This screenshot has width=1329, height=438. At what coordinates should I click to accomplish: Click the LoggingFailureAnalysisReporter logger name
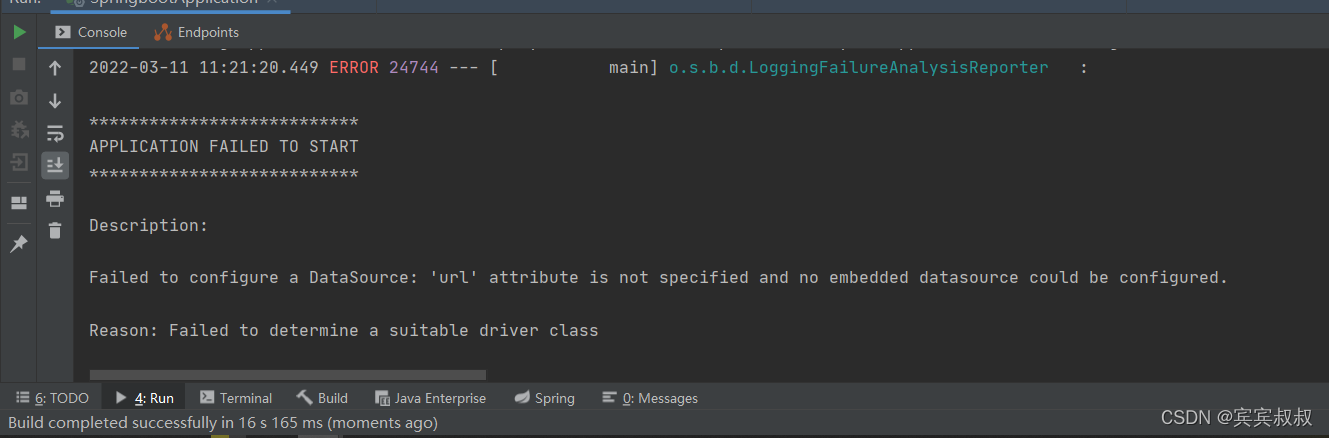(x=859, y=68)
